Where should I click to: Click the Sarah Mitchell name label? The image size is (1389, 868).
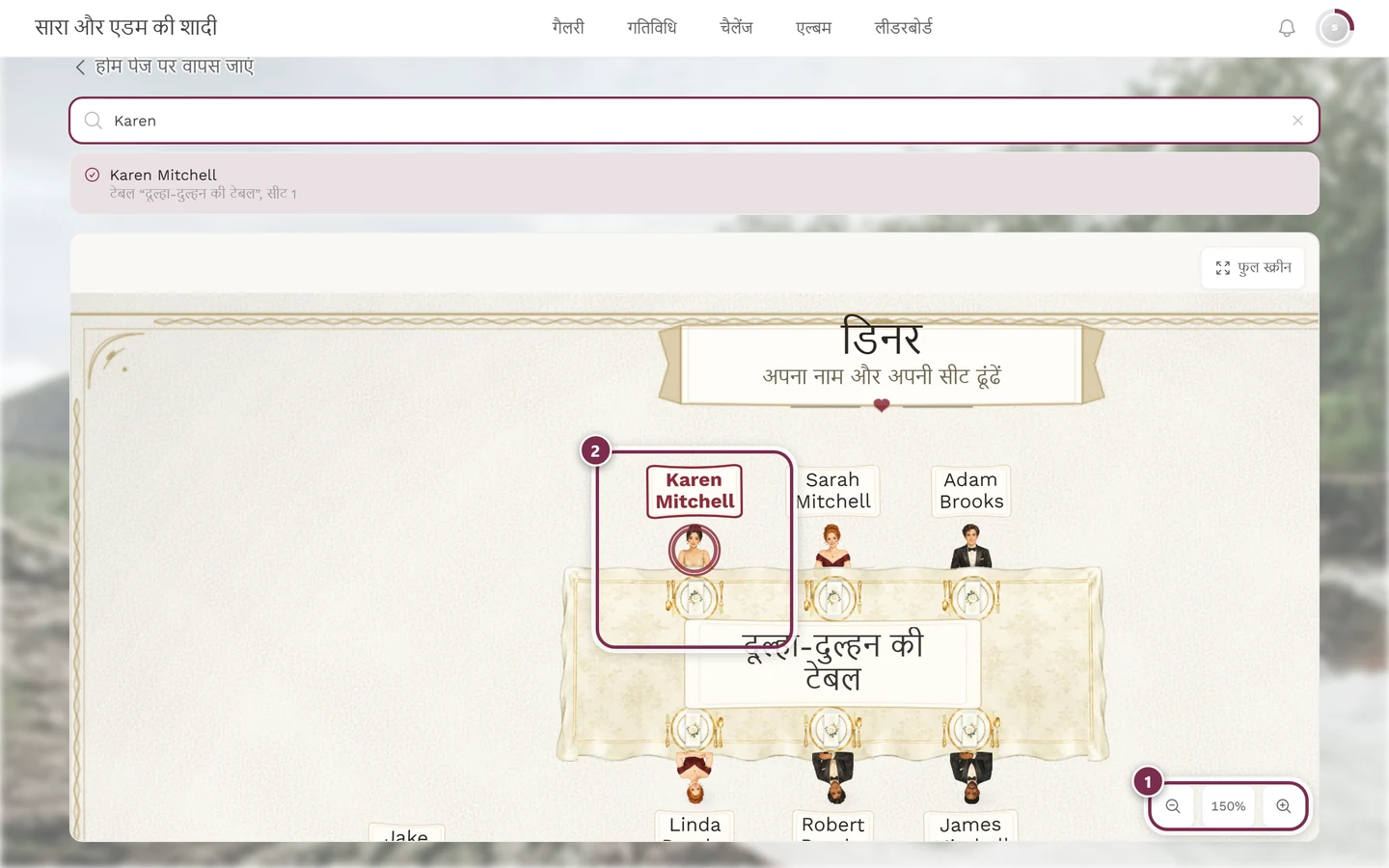[x=833, y=491]
